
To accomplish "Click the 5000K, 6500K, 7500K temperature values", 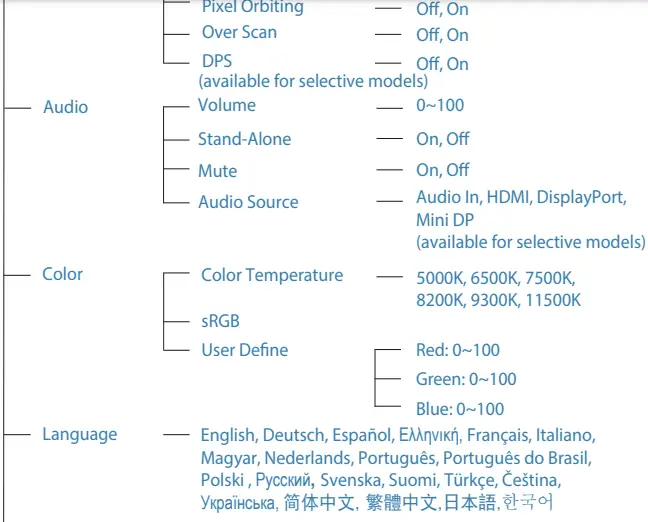I will [496, 278].
